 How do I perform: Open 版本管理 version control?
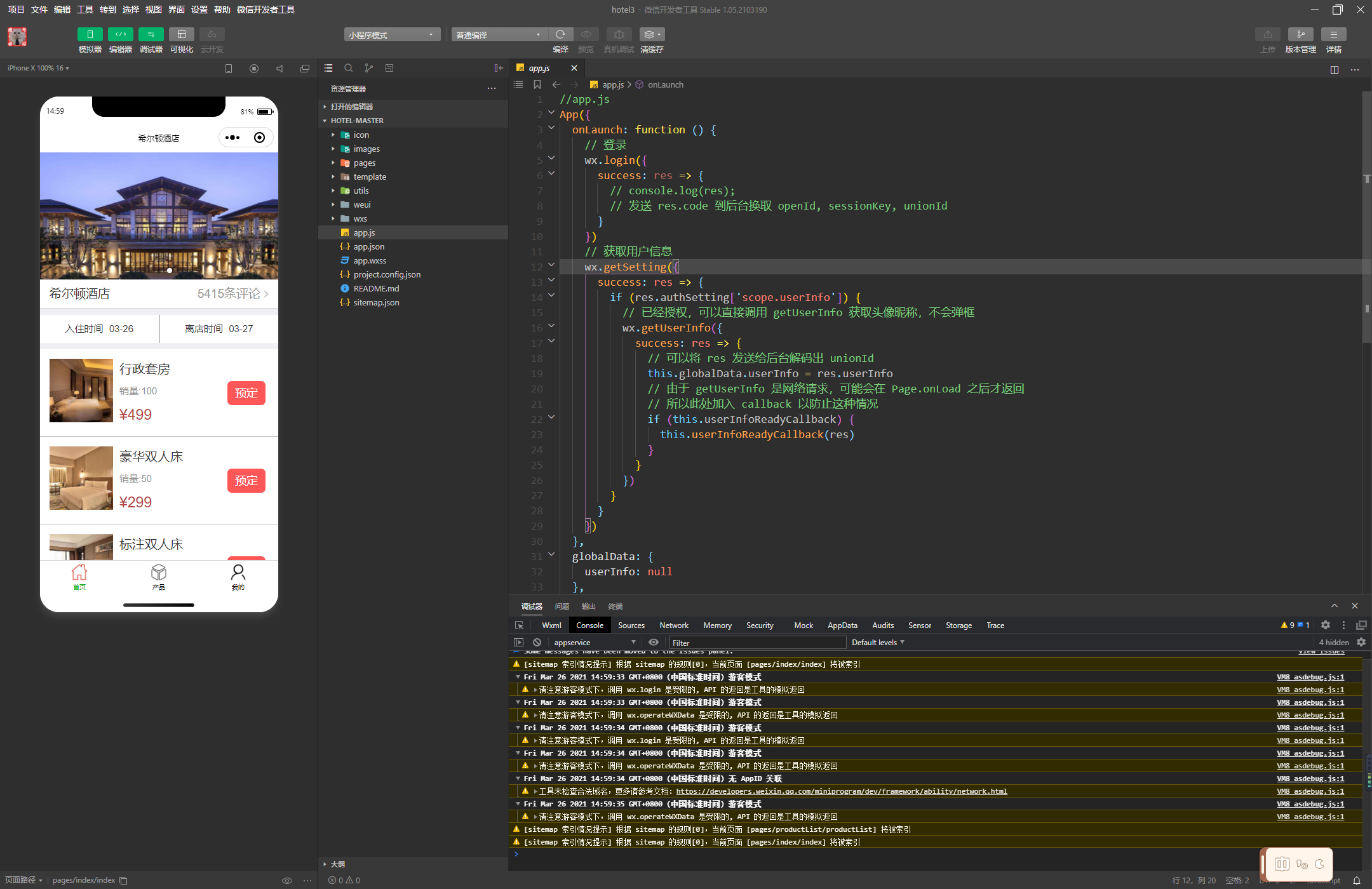point(1300,34)
